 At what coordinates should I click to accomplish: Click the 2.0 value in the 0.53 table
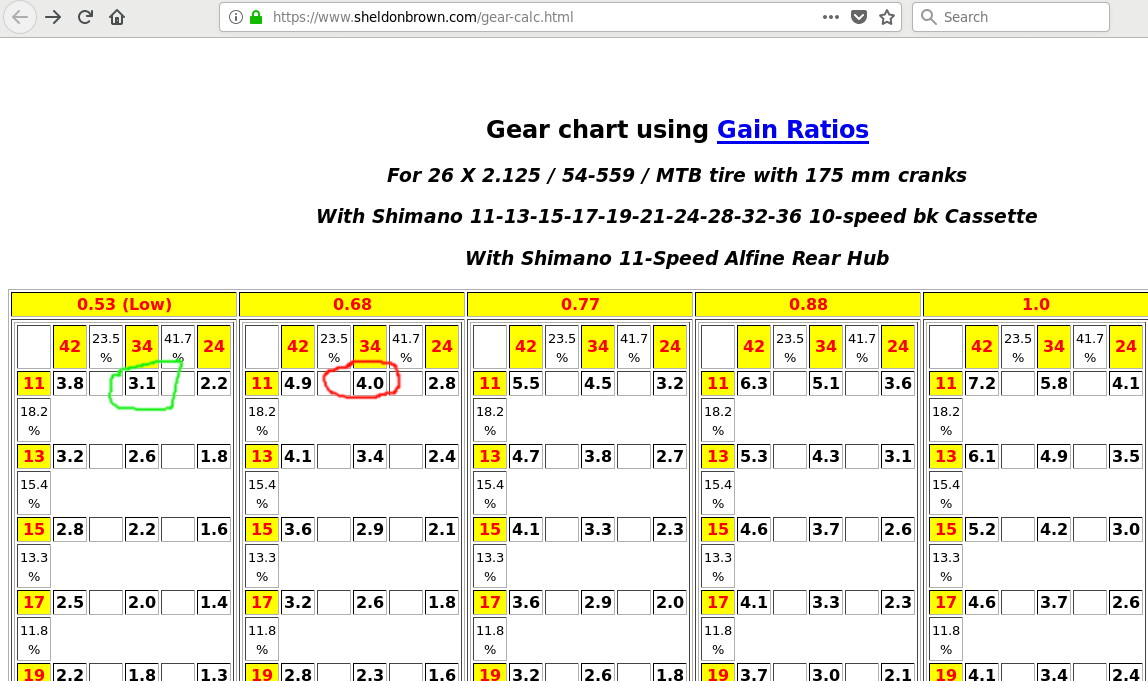[x=142, y=602]
